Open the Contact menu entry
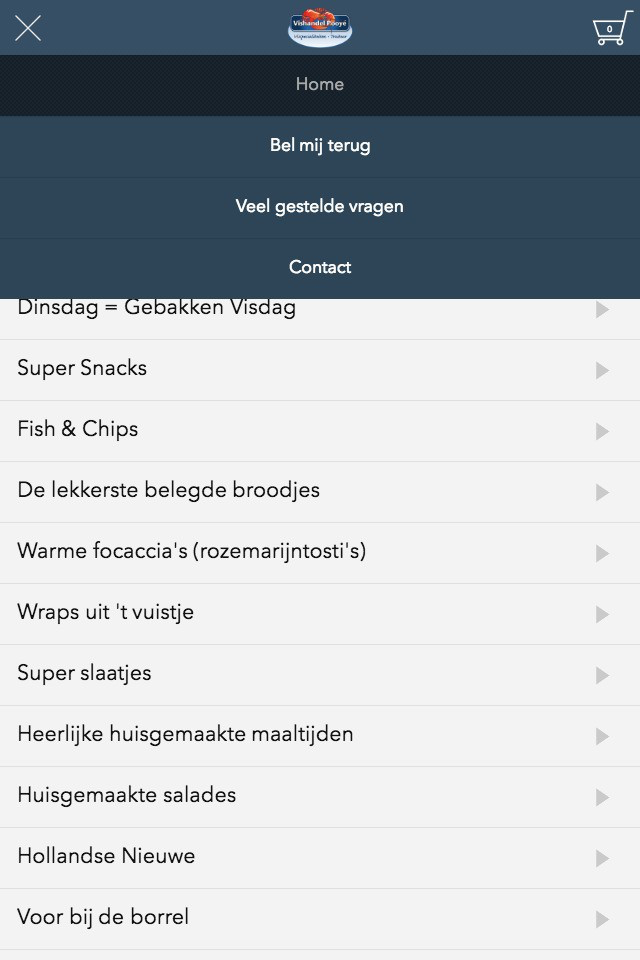This screenshot has height=960, width=640. pyautogui.click(x=320, y=268)
